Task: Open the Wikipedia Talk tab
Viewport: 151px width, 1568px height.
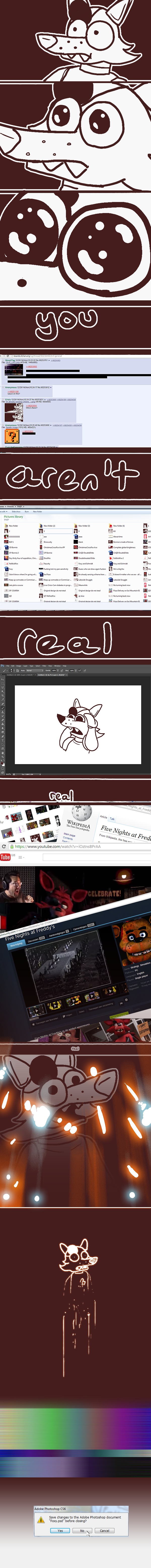Action: click(x=112, y=819)
